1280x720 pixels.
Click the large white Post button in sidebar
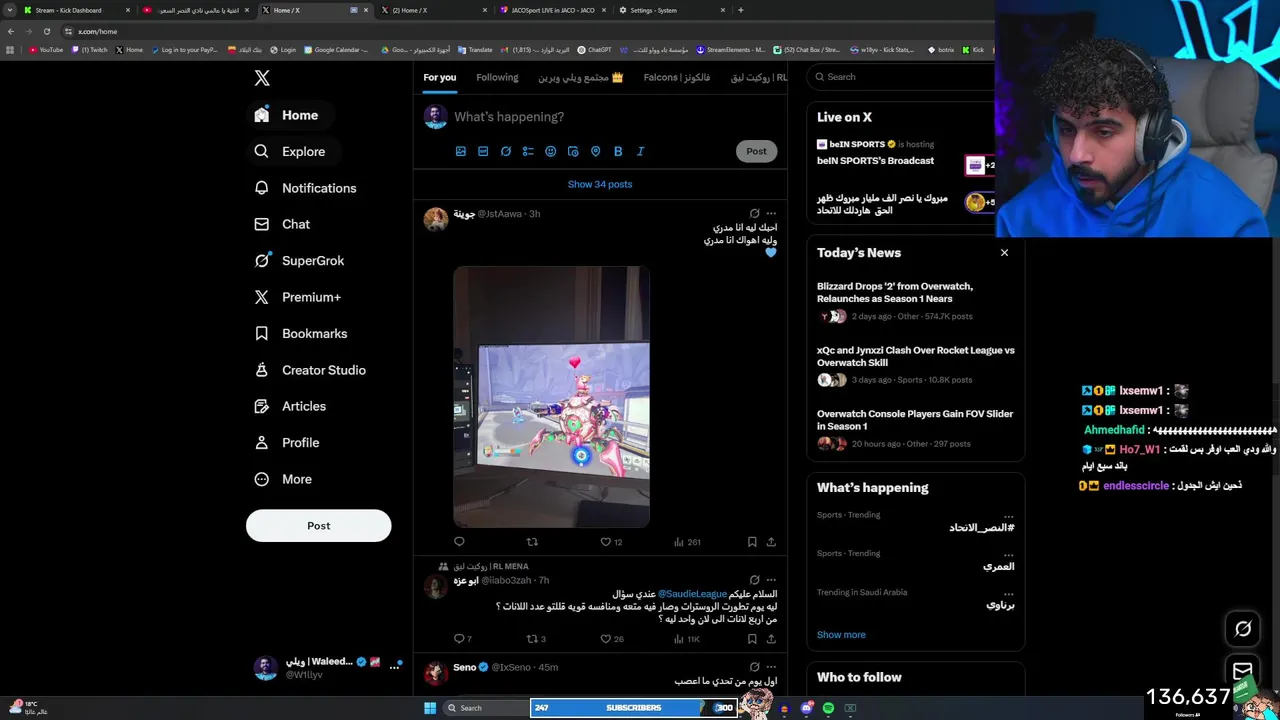click(x=318, y=526)
